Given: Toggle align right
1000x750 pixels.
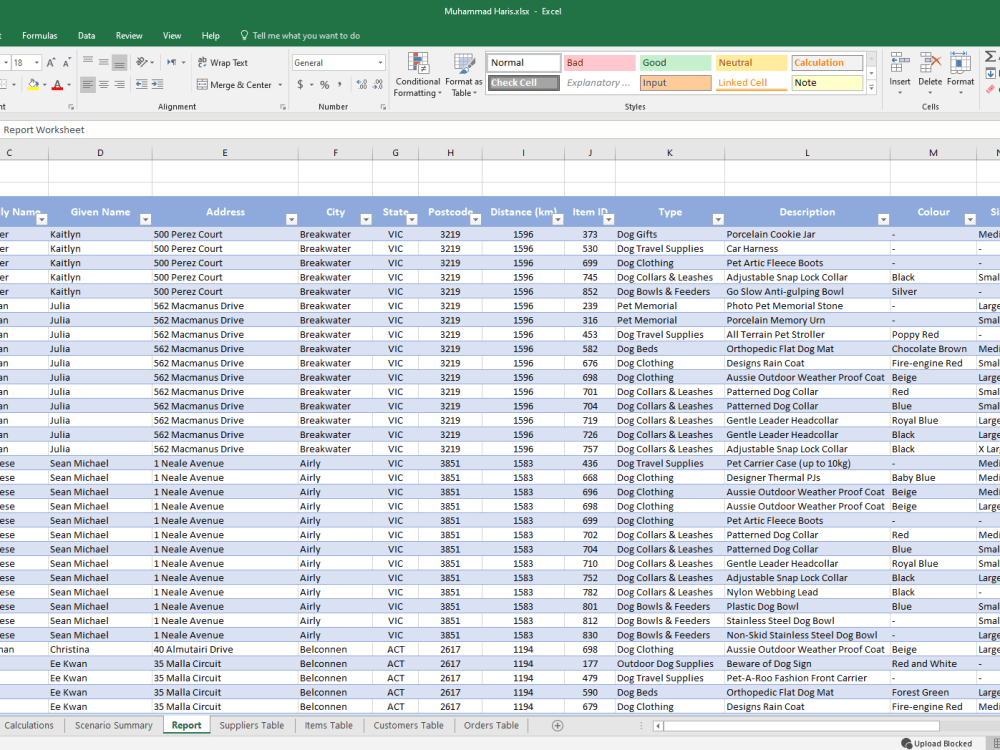Looking at the screenshot, I should 119,84.
